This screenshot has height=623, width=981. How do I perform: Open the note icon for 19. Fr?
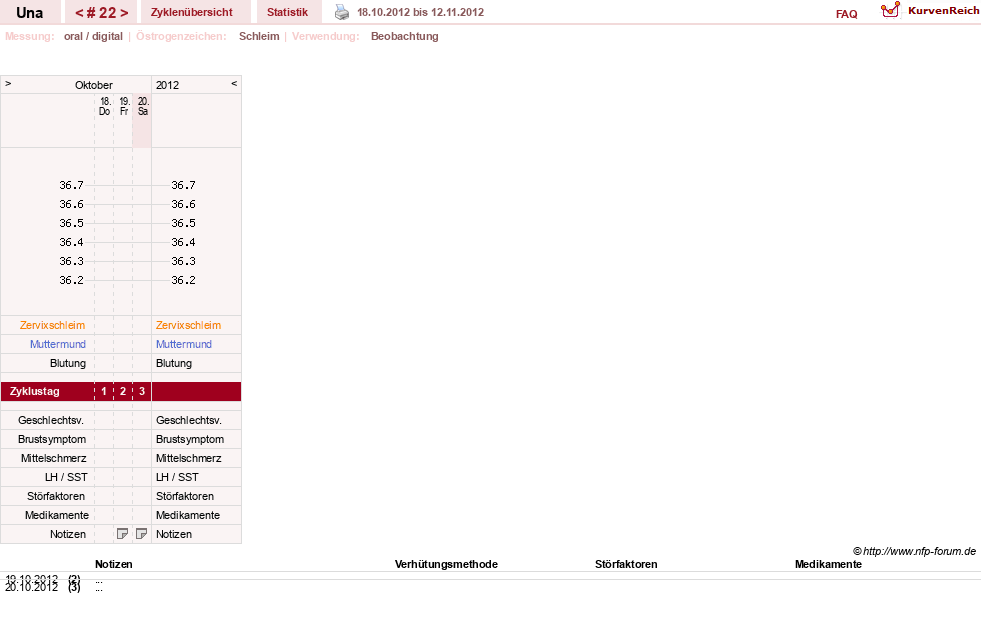[123, 534]
